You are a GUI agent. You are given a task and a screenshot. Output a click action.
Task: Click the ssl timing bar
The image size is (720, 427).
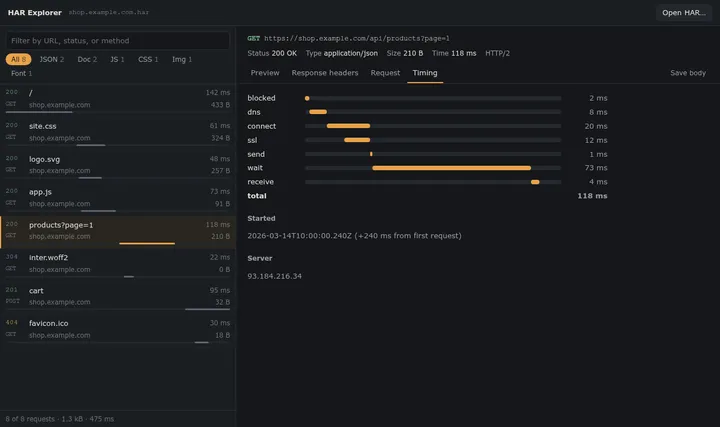click(x=357, y=140)
